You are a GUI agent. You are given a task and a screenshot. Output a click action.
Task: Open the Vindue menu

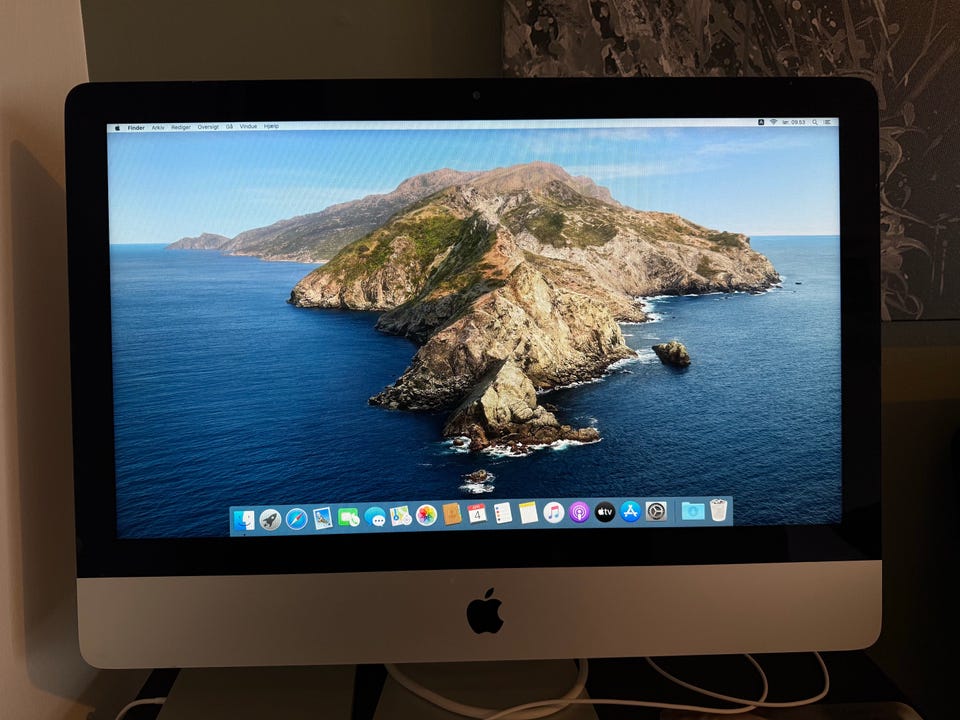click(x=248, y=126)
